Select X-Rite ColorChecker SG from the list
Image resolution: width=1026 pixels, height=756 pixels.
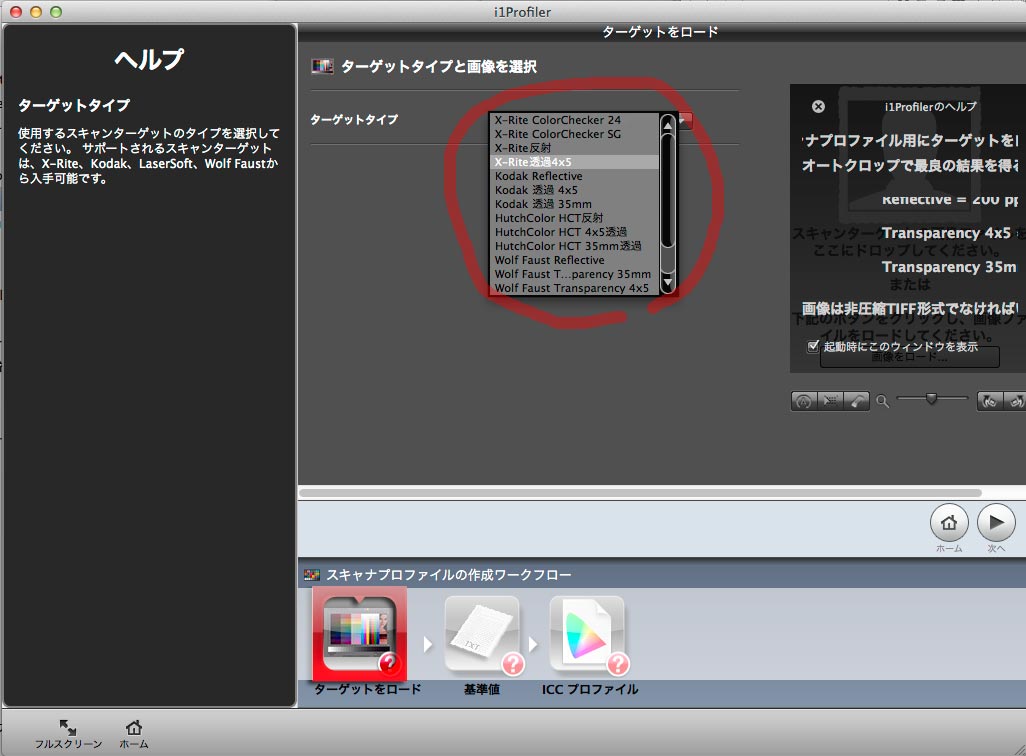(x=574, y=134)
